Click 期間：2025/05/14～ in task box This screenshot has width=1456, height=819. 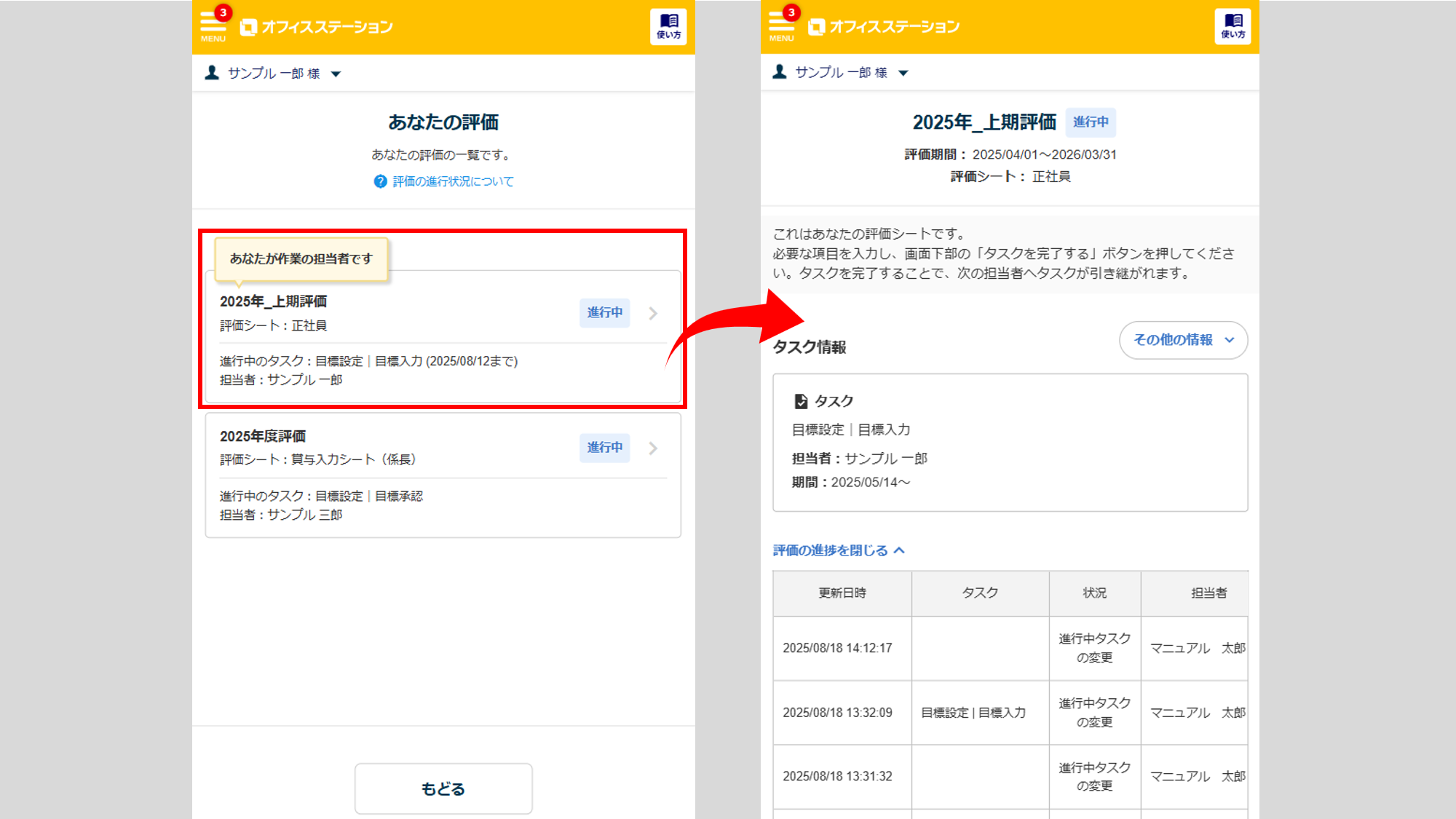pos(851,482)
